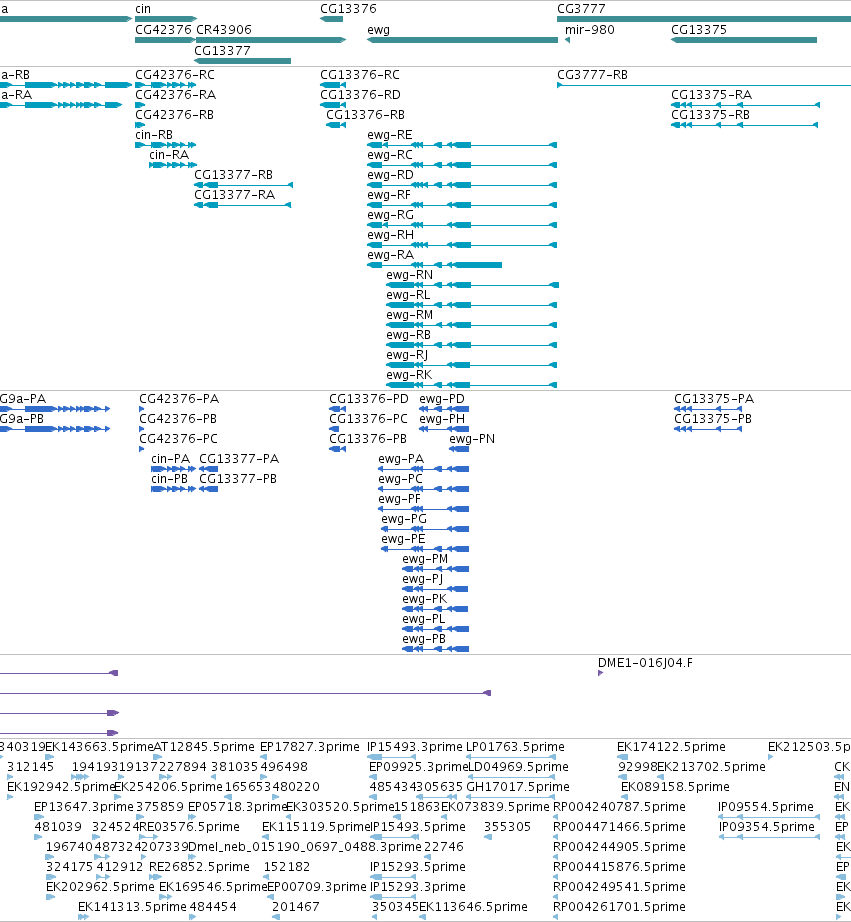The image size is (851, 922).
Task: Click the ewg-RA transcript label
Action: pyautogui.click(x=390, y=255)
